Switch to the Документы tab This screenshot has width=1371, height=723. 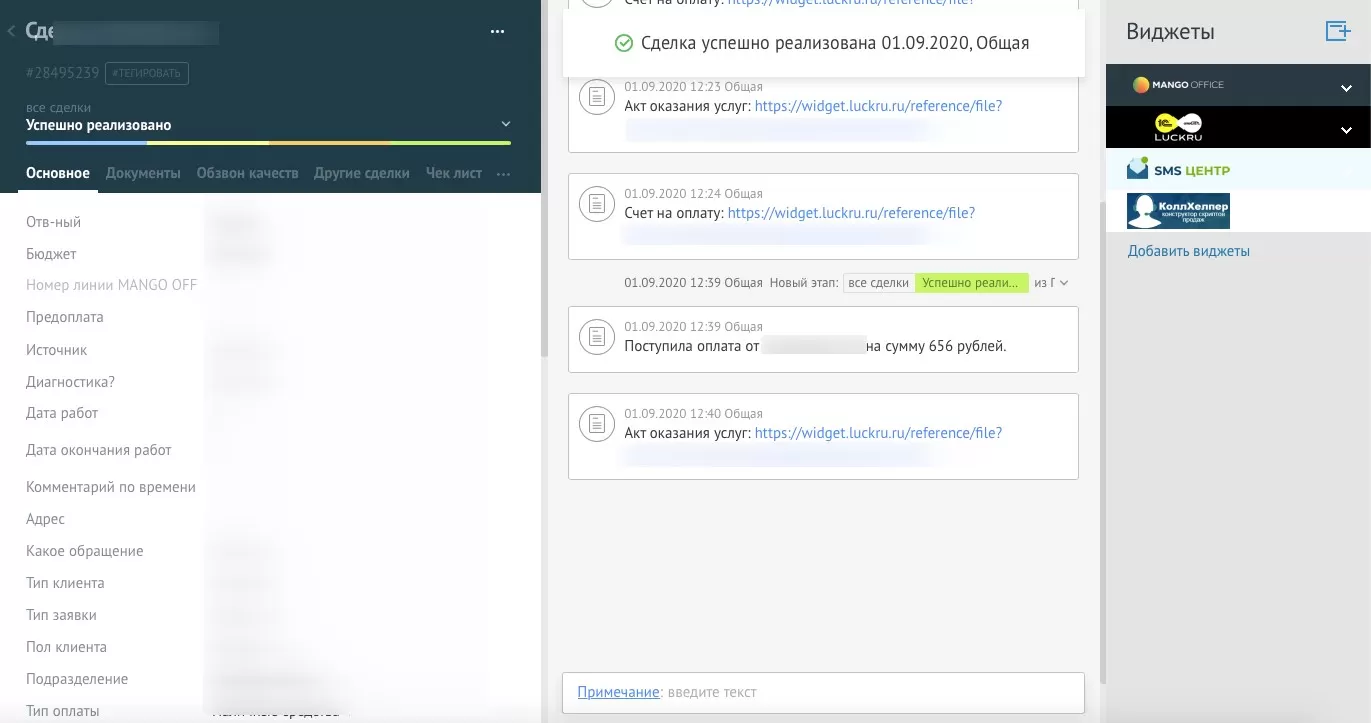[x=143, y=173]
